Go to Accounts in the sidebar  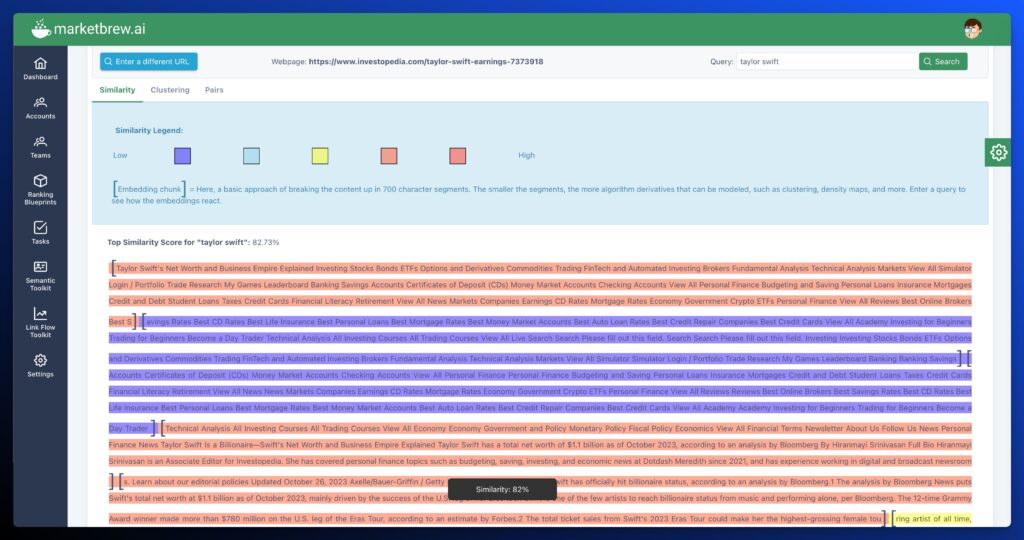pos(40,107)
